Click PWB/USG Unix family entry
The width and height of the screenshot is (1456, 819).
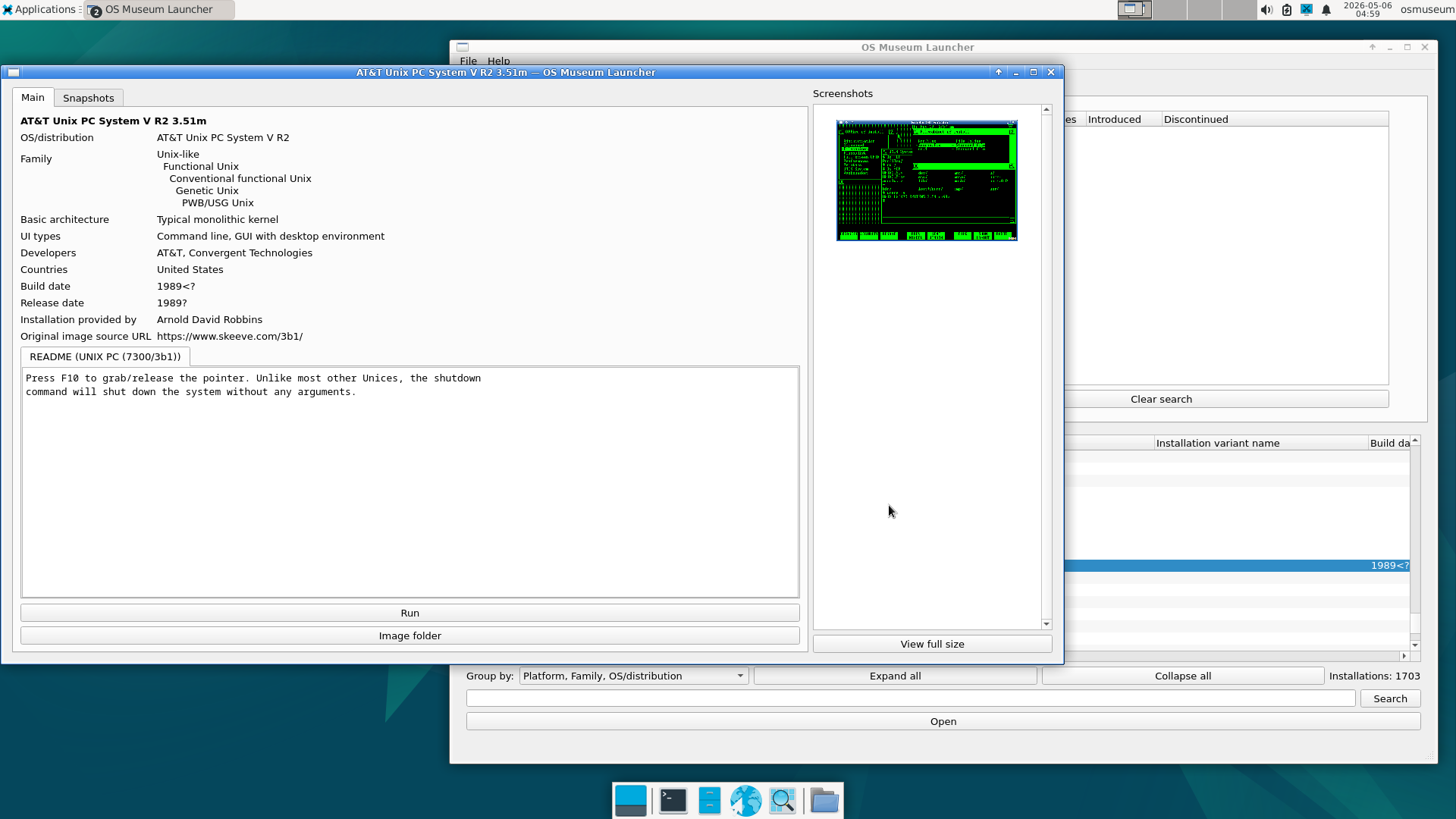(218, 202)
